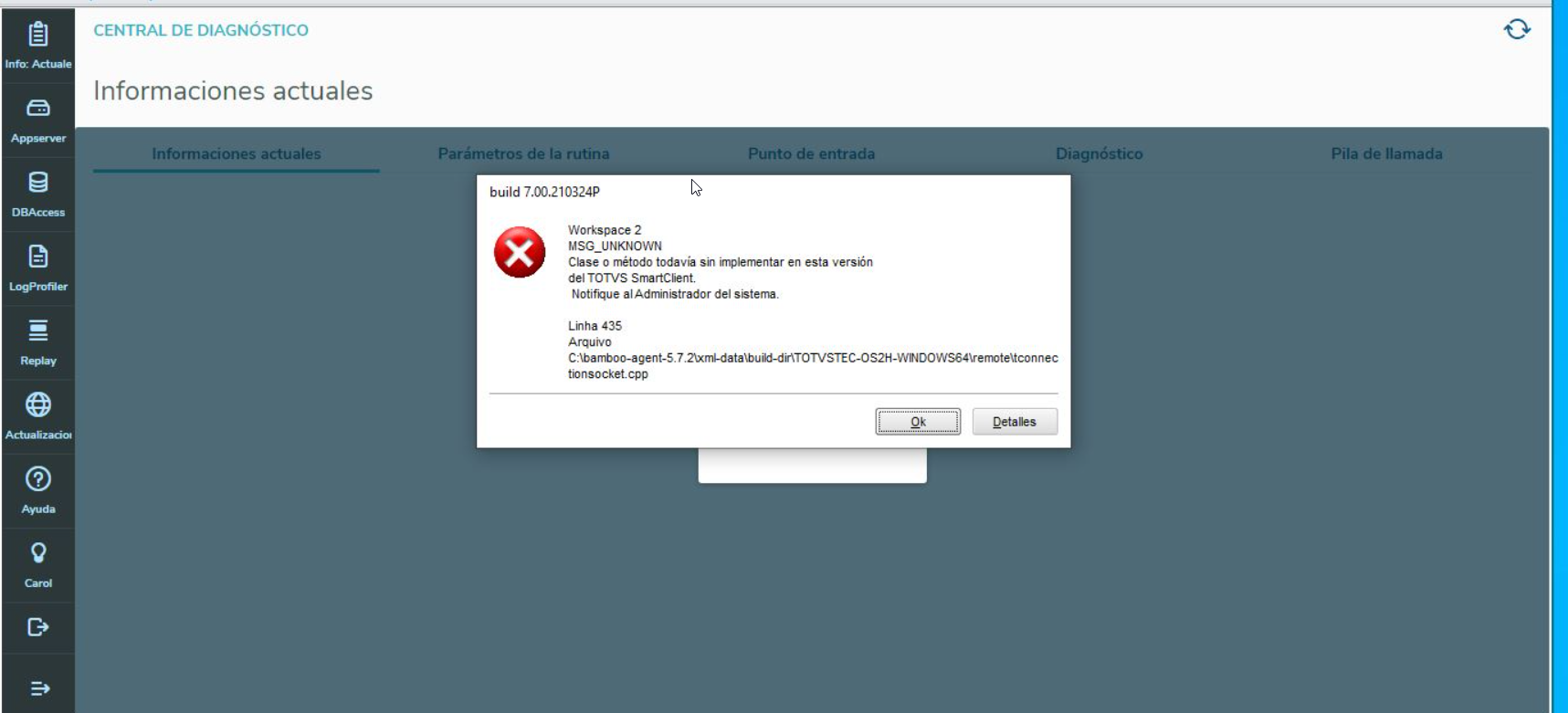This screenshot has height=713, width=1568.
Task: Select the DBAccess database icon
Action: (37, 183)
